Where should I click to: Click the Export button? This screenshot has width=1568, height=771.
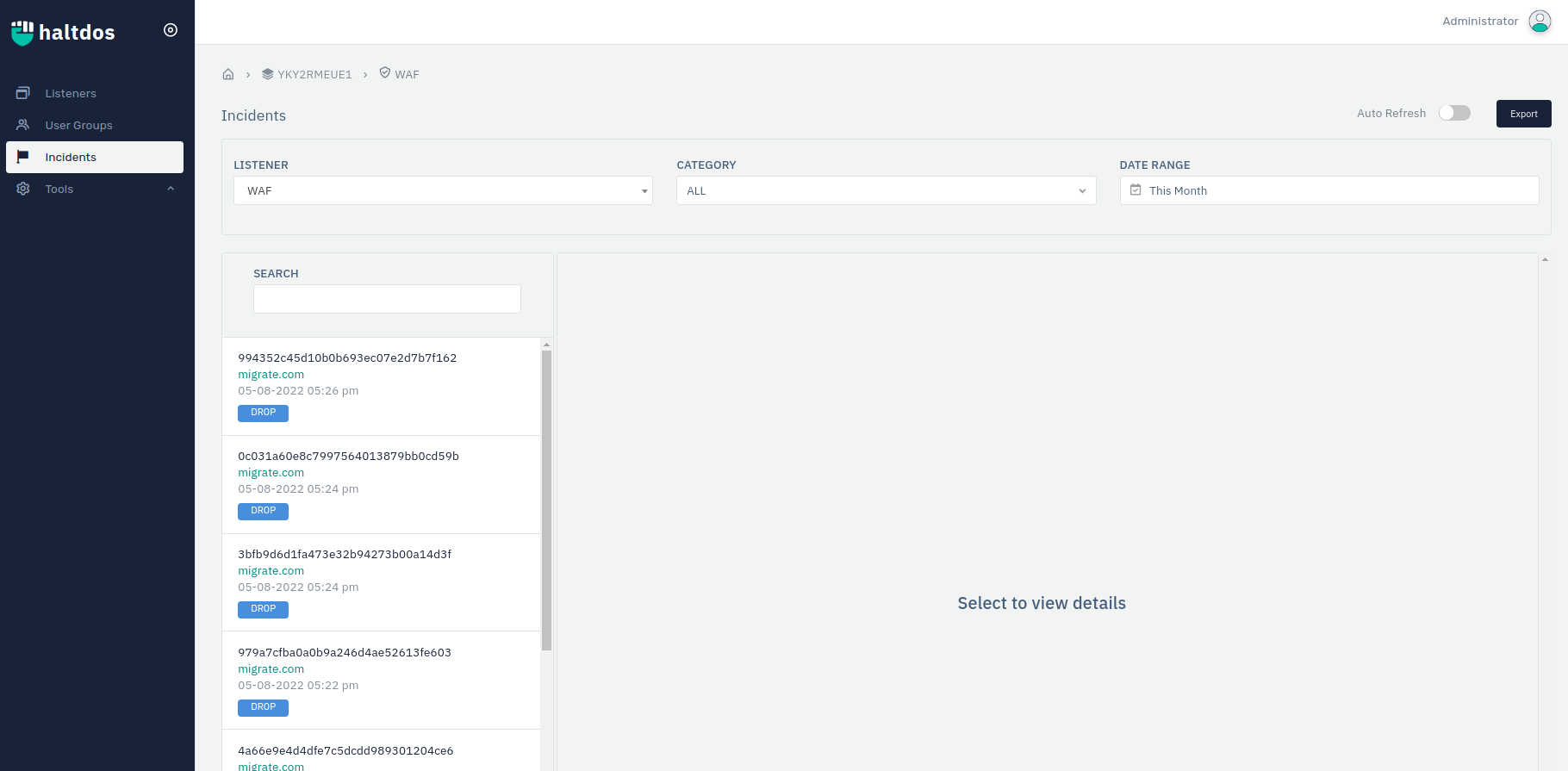click(1523, 114)
